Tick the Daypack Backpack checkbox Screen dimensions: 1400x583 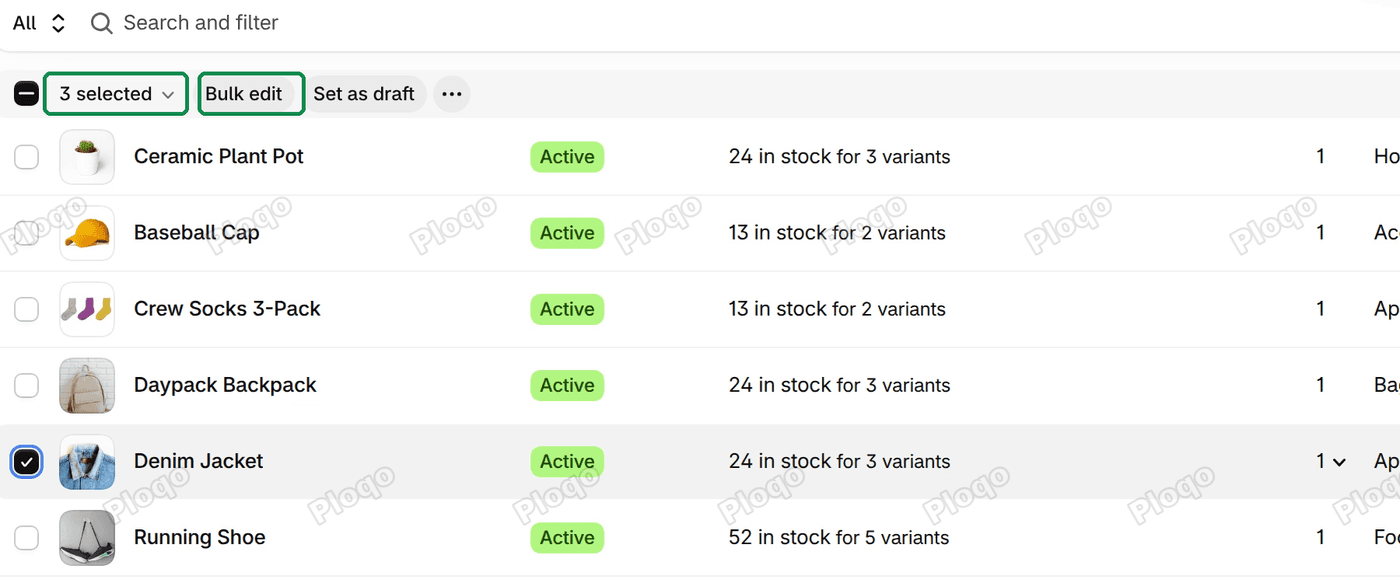click(26, 386)
